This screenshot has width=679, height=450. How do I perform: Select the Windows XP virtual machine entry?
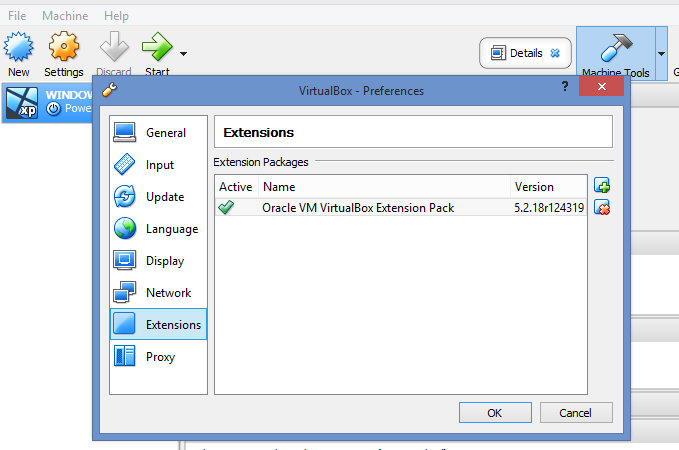click(x=48, y=103)
